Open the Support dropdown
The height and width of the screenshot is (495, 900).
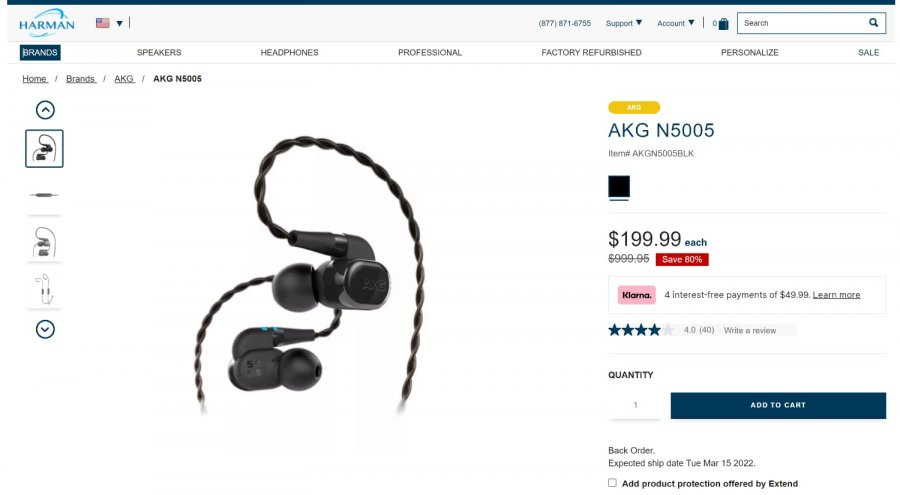click(x=624, y=23)
